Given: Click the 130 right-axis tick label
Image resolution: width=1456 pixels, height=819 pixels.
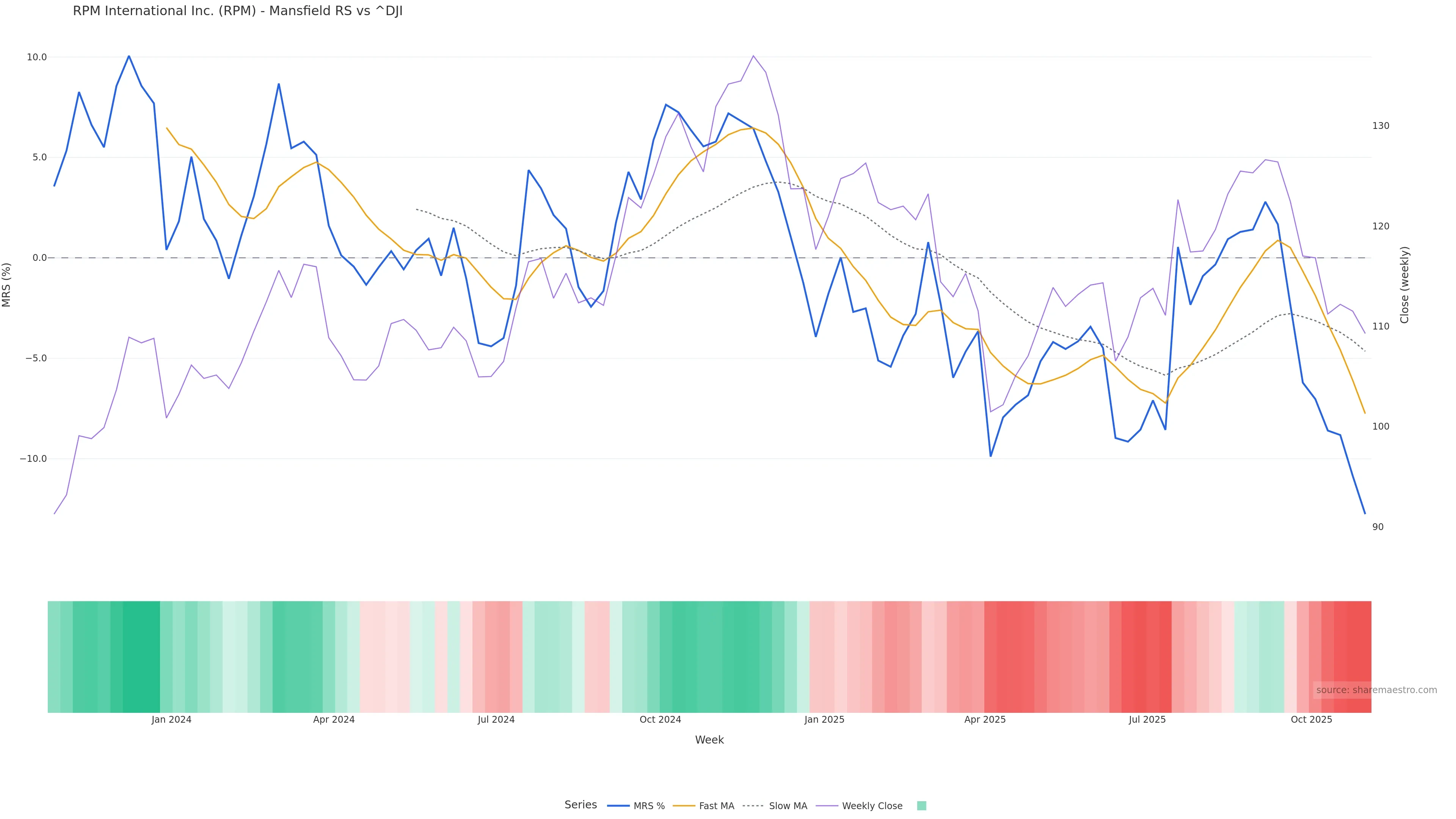Looking at the screenshot, I should 1380,126.
